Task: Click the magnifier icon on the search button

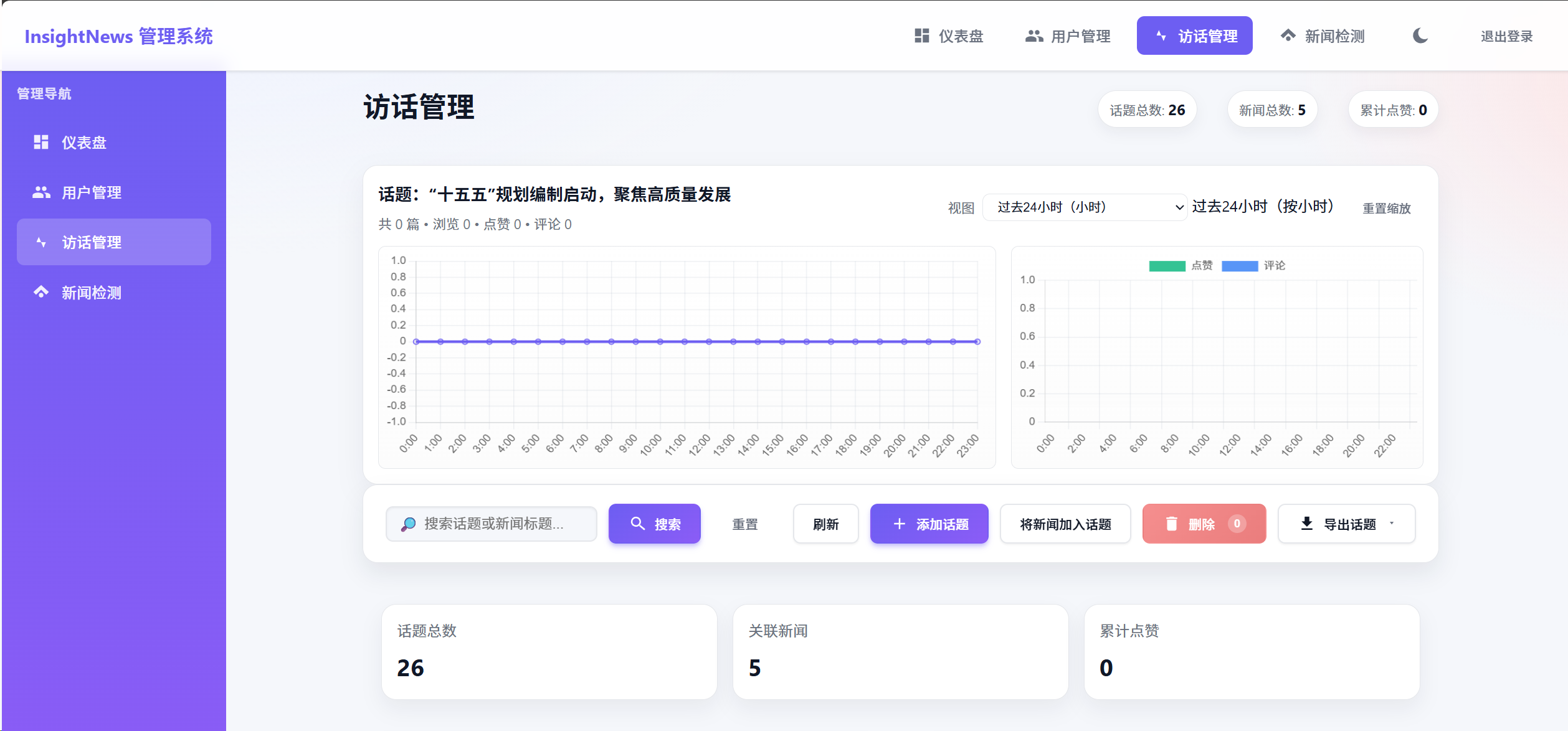Action: pyautogui.click(x=637, y=524)
